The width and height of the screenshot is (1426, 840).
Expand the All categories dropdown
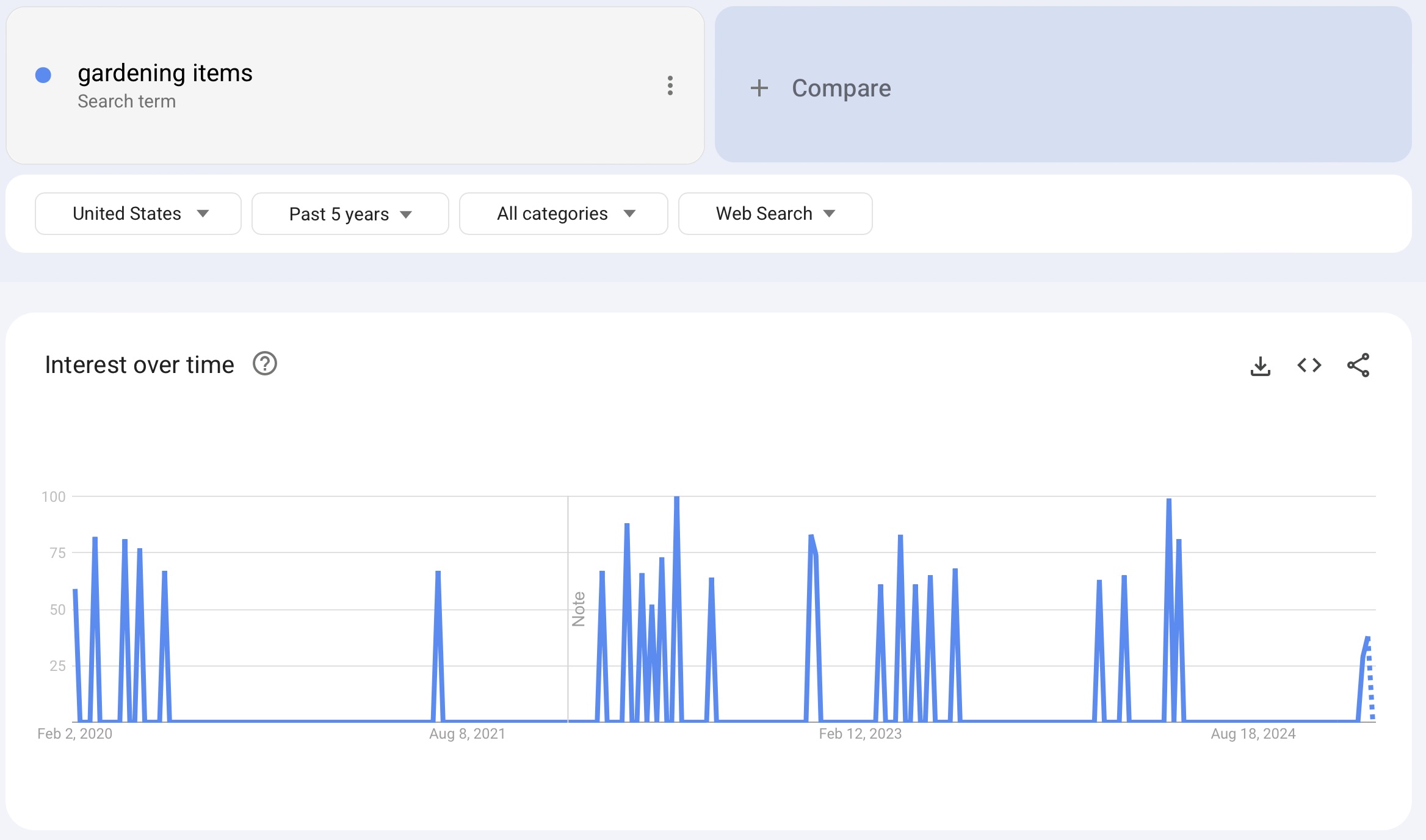(x=563, y=214)
